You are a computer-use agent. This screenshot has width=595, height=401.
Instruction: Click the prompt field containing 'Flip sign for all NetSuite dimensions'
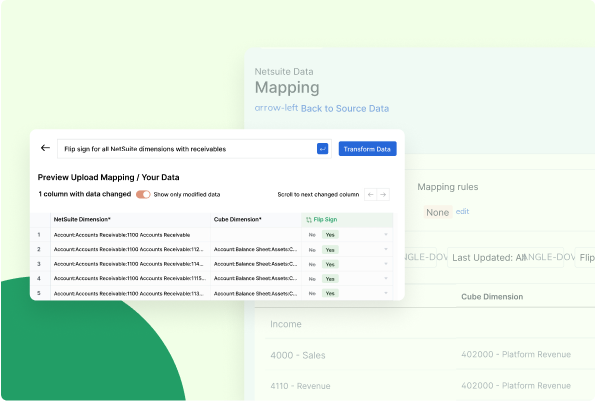(194, 149)
